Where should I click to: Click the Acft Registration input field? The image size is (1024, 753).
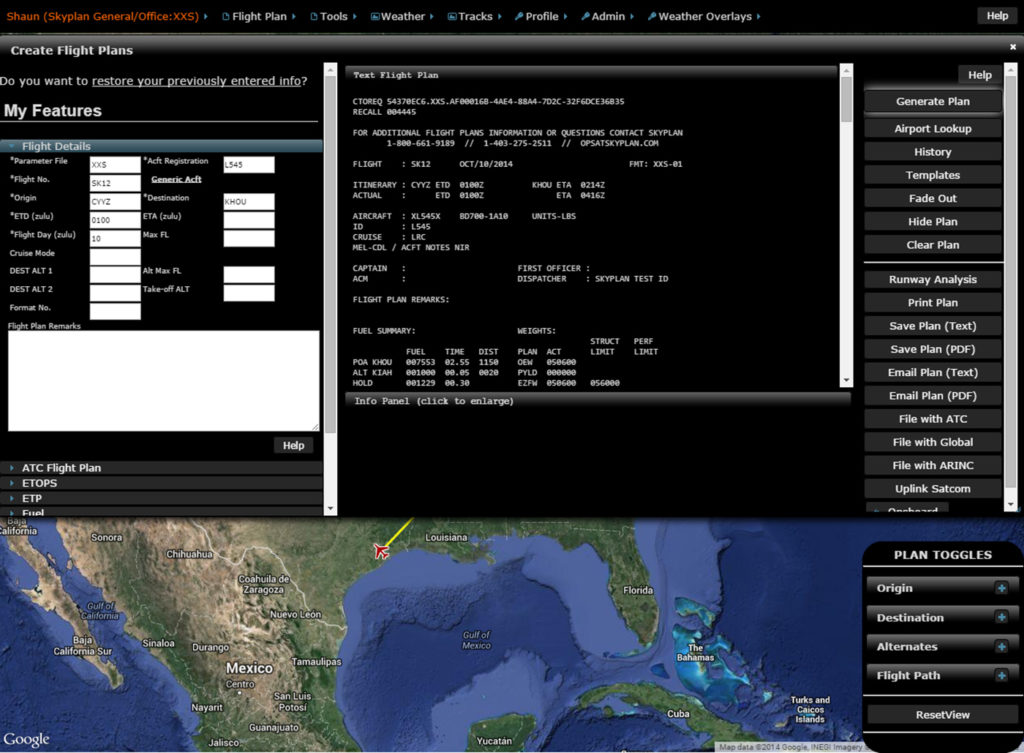point(249,165)
